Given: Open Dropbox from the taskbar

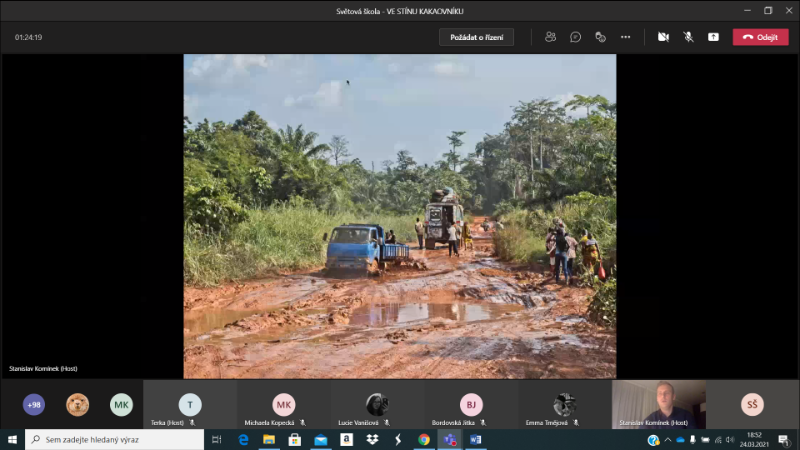Looking at the screenshot, I should click(372, 440).
